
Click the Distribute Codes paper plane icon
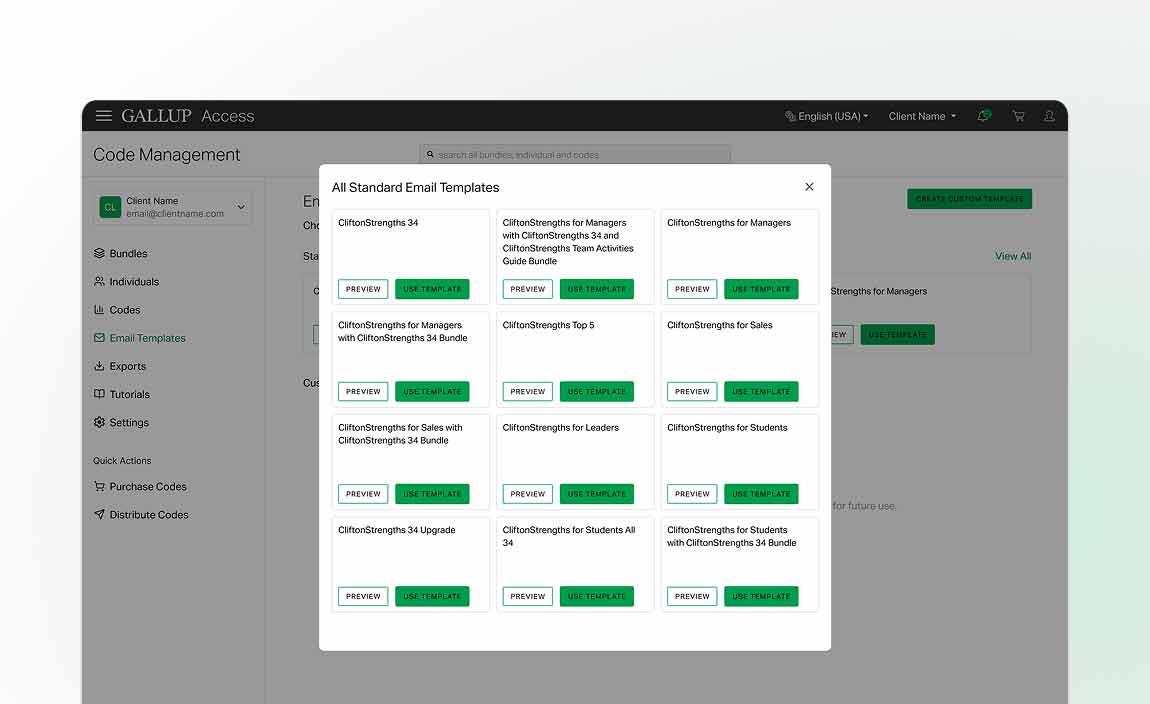pos(99,514)
